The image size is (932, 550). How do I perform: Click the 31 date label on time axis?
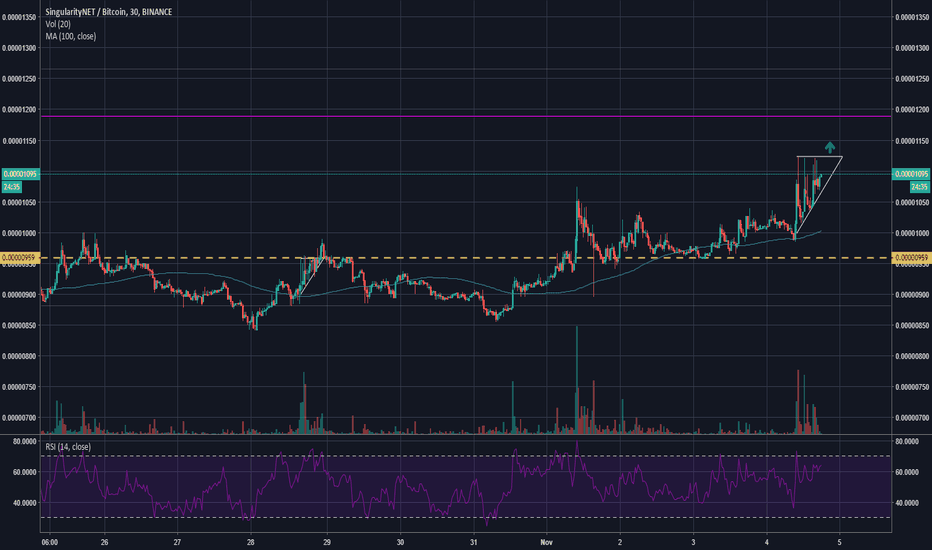[474, 542]
